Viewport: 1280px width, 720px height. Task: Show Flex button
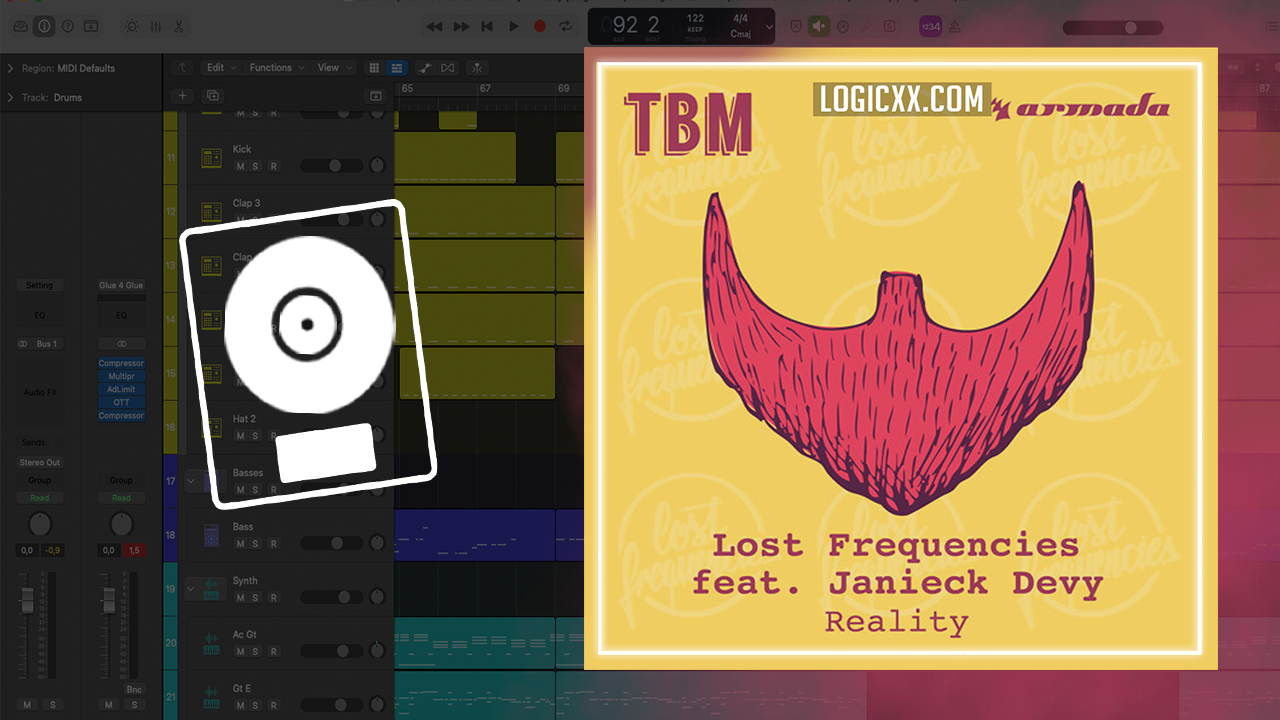tap(447, 67)
